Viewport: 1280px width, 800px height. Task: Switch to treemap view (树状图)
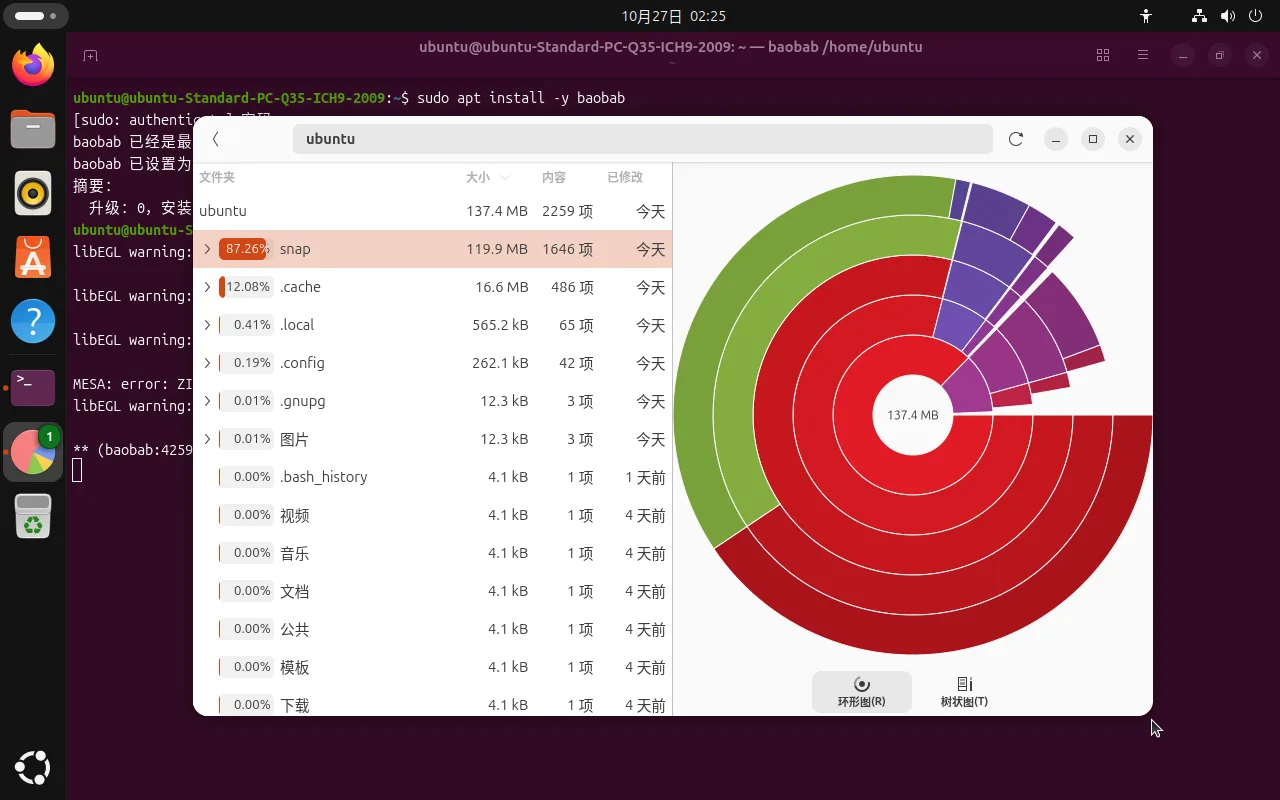click(x=964, y=692)
